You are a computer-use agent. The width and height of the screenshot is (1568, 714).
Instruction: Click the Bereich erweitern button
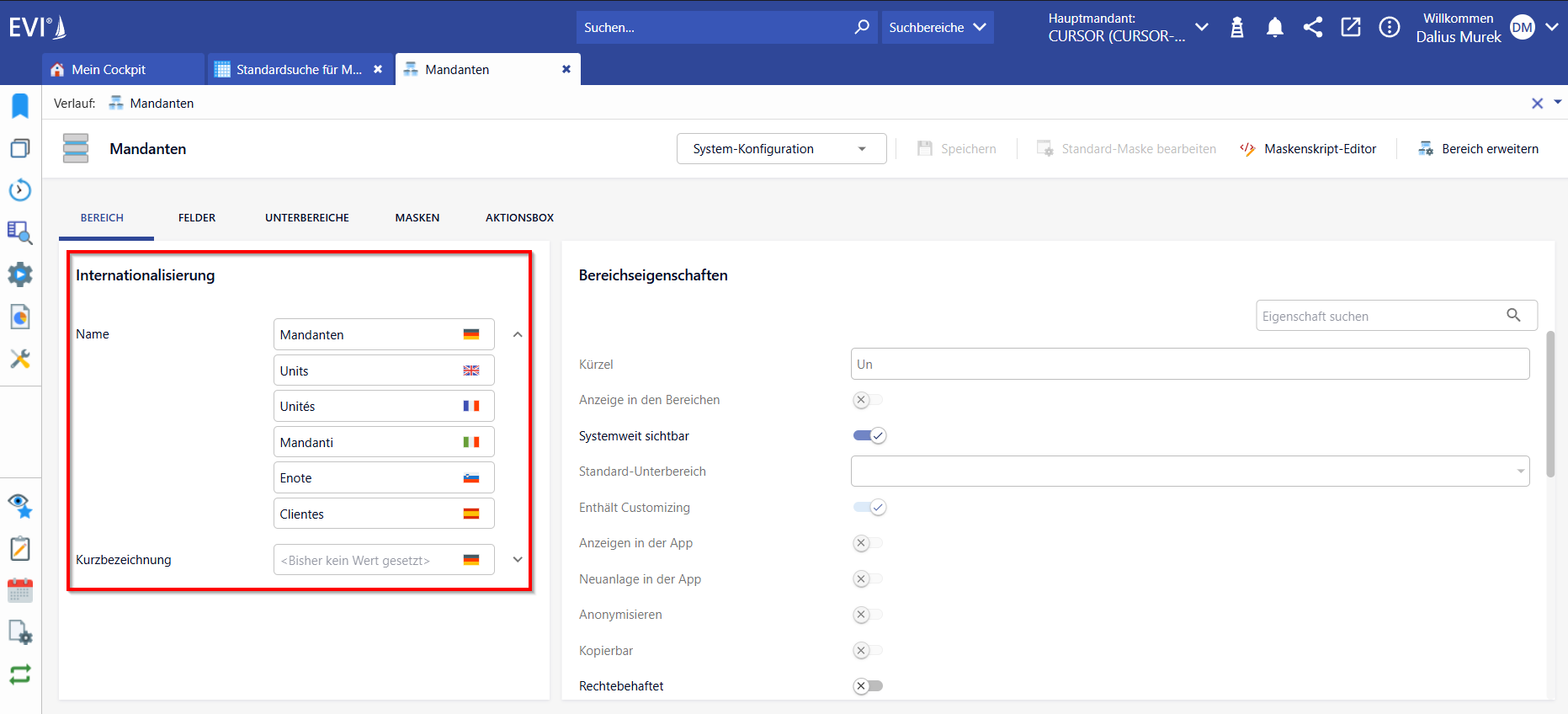pyautogui.click(x=1478, y=149)
